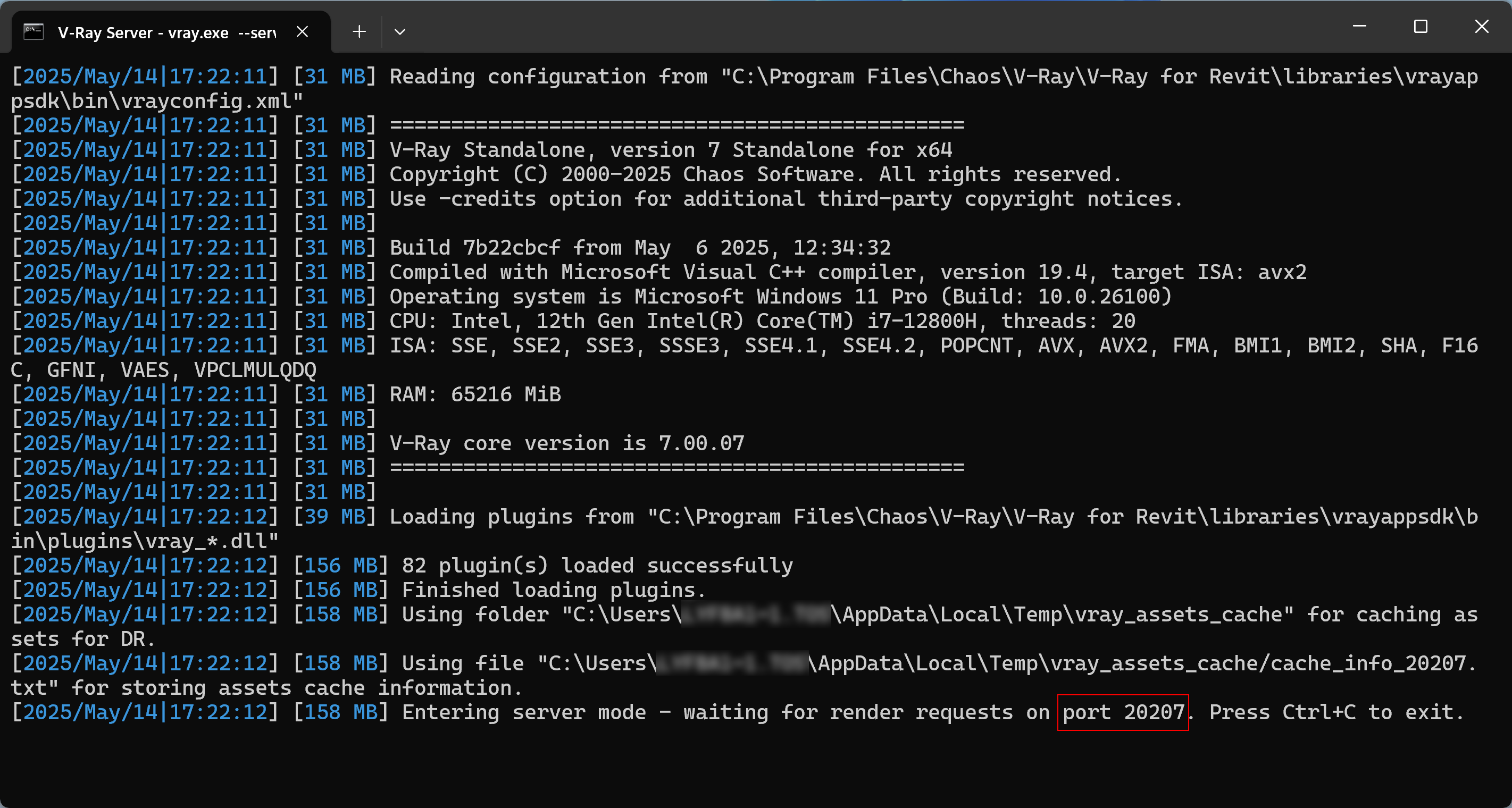Click the 'Build 7b22cbcf' line
This screenshot has height=808, width=1512.
pos(640,248)
